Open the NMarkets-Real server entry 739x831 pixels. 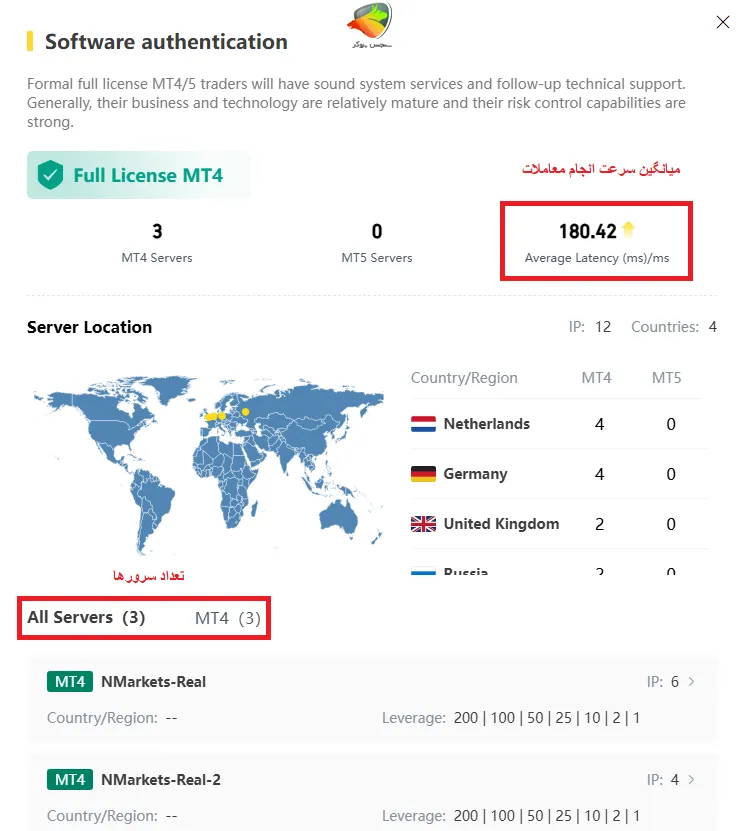point(153,682)
